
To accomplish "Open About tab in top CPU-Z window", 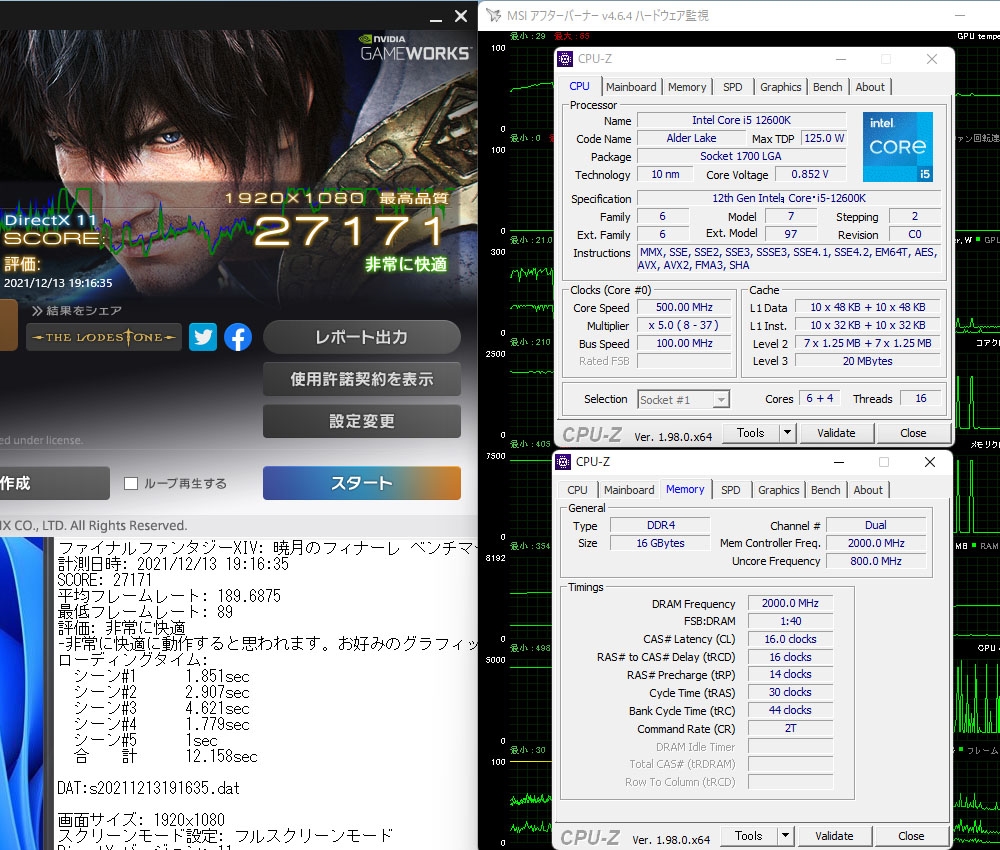I will point(870,87).
